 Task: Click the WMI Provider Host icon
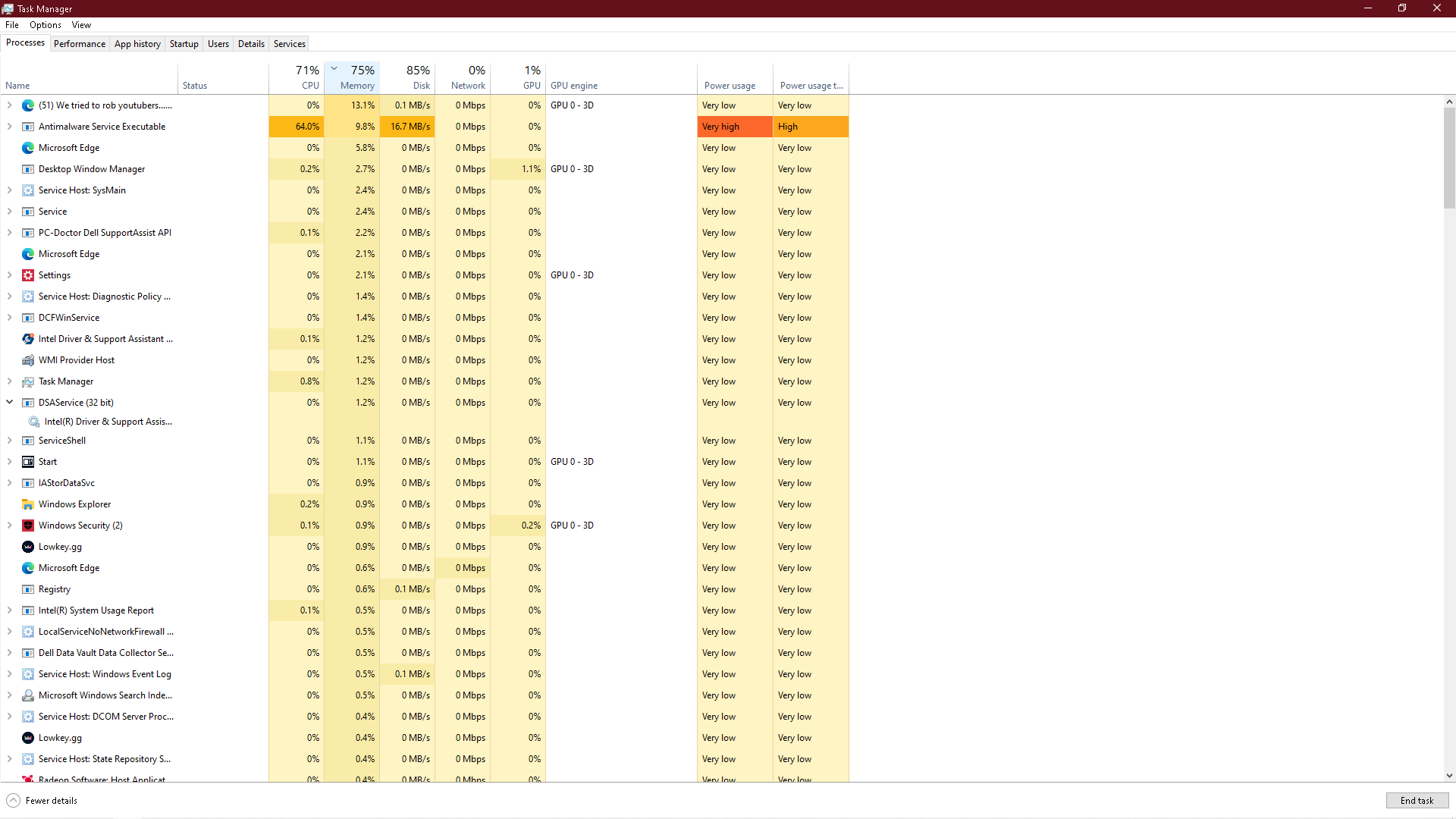[28, 360]
